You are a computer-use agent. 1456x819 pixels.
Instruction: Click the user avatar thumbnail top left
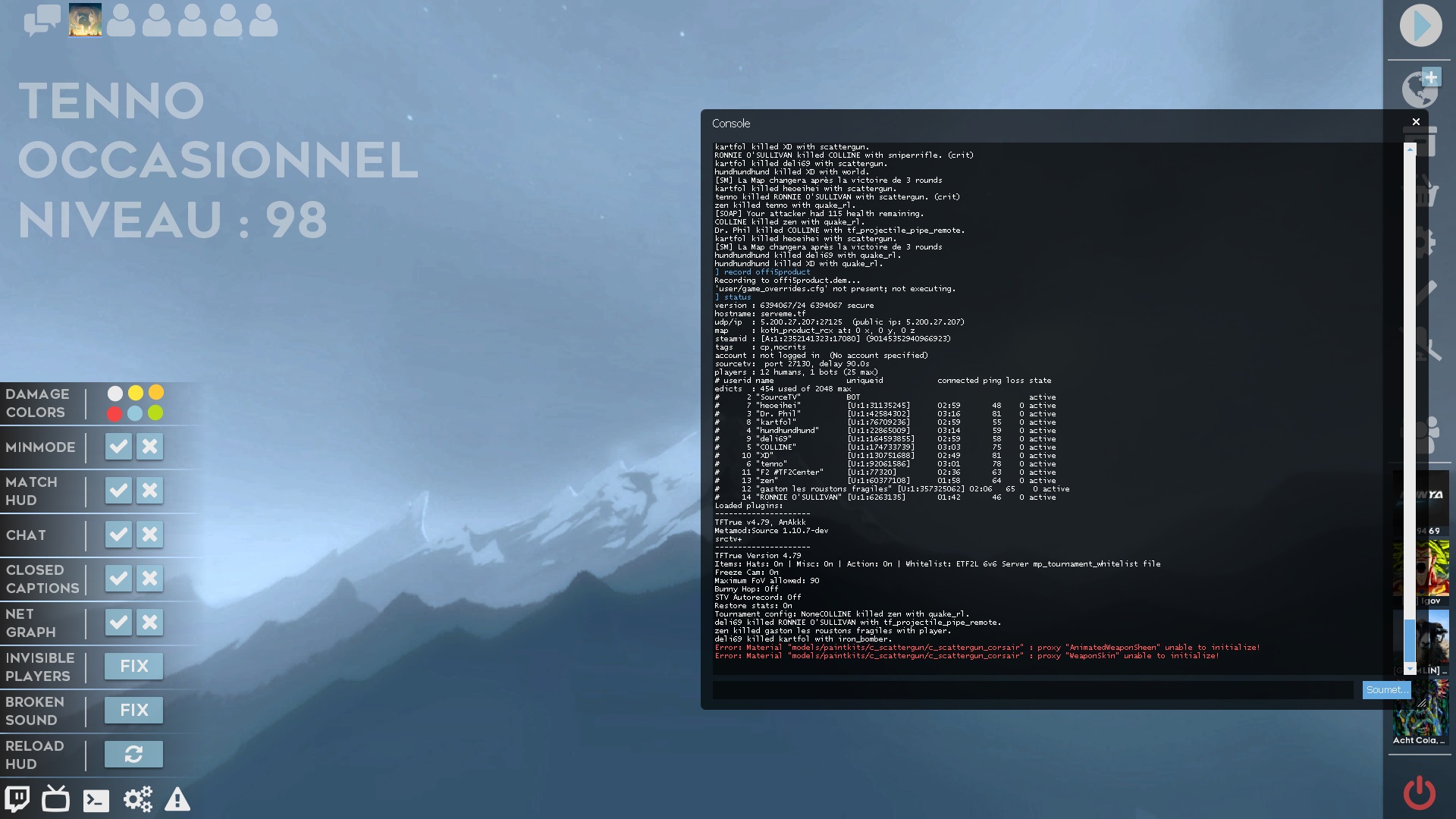[x=85, y=20]
